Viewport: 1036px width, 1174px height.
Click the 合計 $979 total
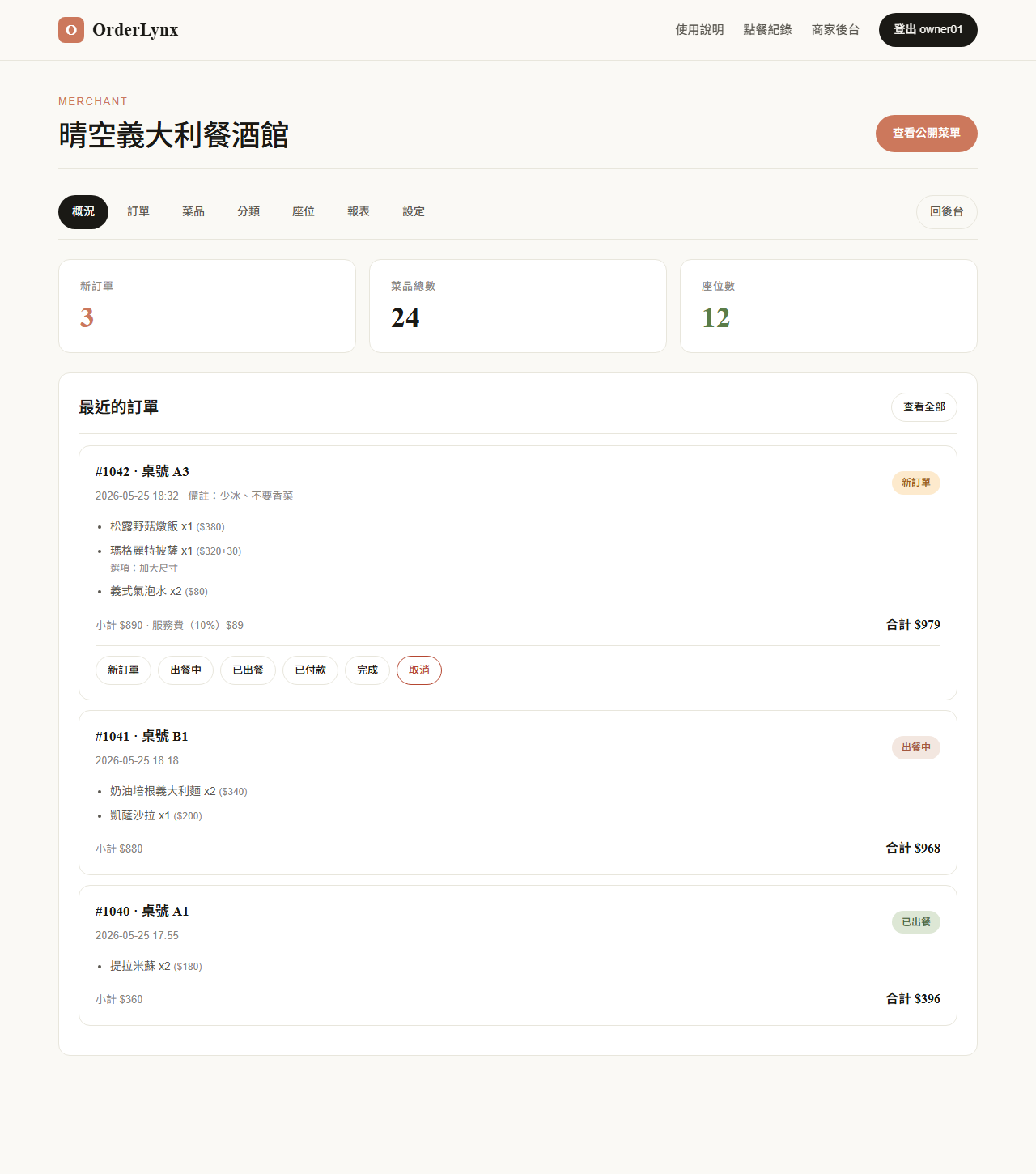pos(913,625)
